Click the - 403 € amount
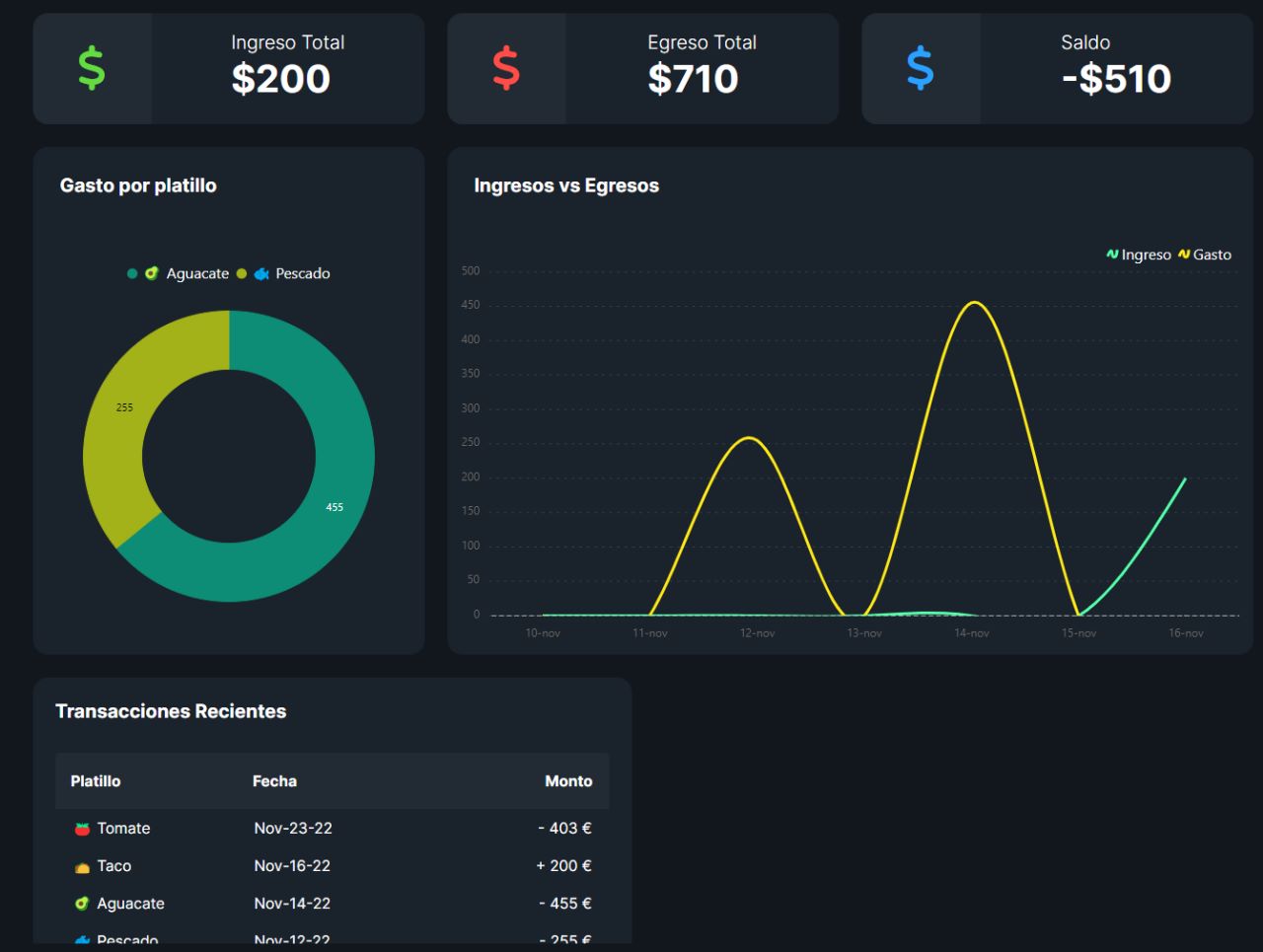 click(x=564, y=829)
